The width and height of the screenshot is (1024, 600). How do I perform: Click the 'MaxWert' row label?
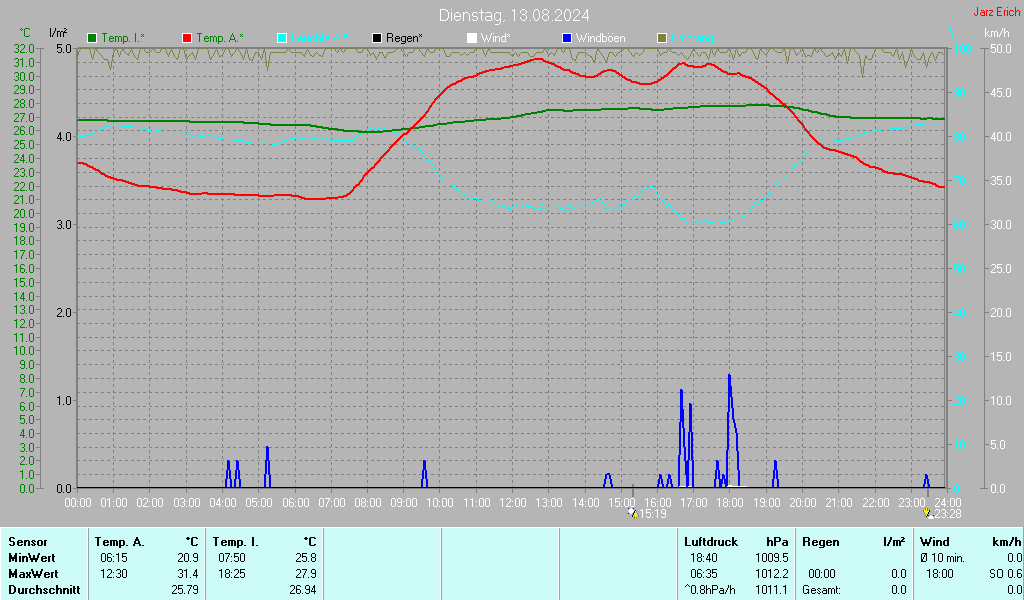33,574
